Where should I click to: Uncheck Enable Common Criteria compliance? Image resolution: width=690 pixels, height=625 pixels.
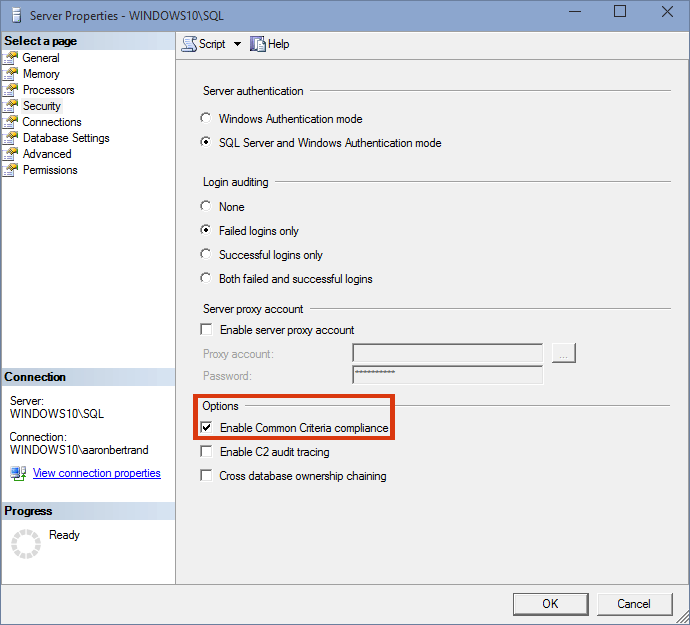tap(206, 427)
